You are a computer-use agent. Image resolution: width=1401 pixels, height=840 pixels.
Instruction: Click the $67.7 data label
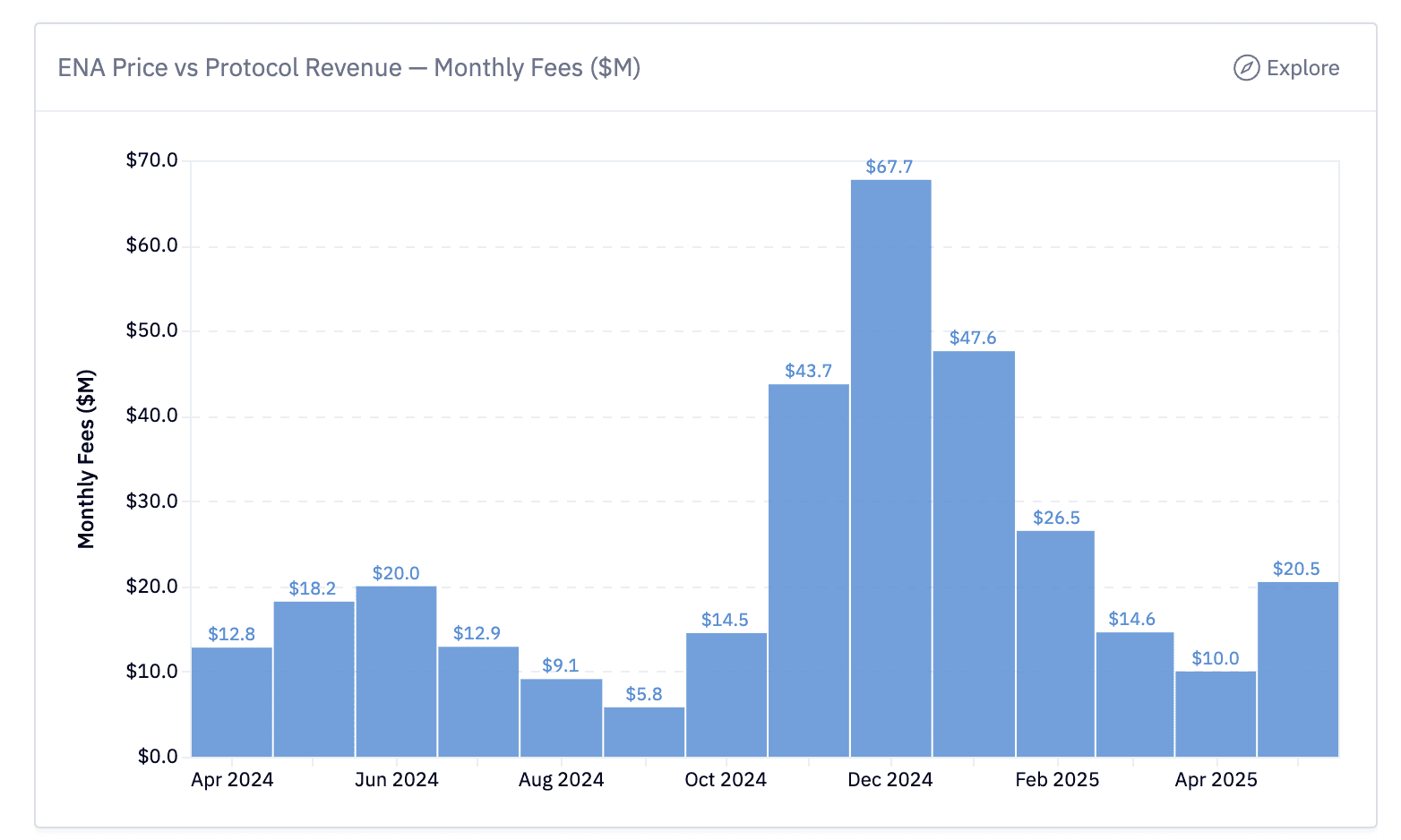point(890,167)
